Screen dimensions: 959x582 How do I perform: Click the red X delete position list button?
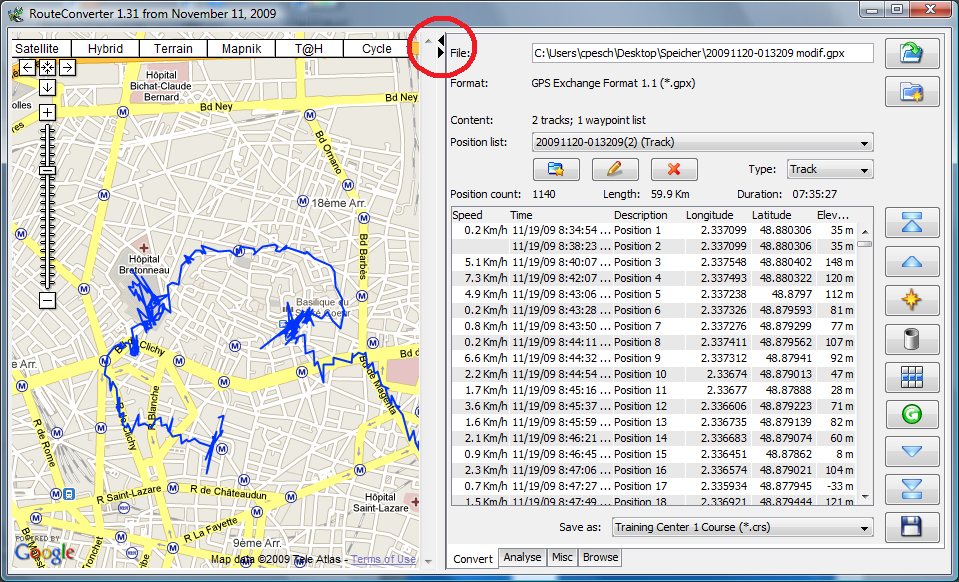tap(674, 169)
